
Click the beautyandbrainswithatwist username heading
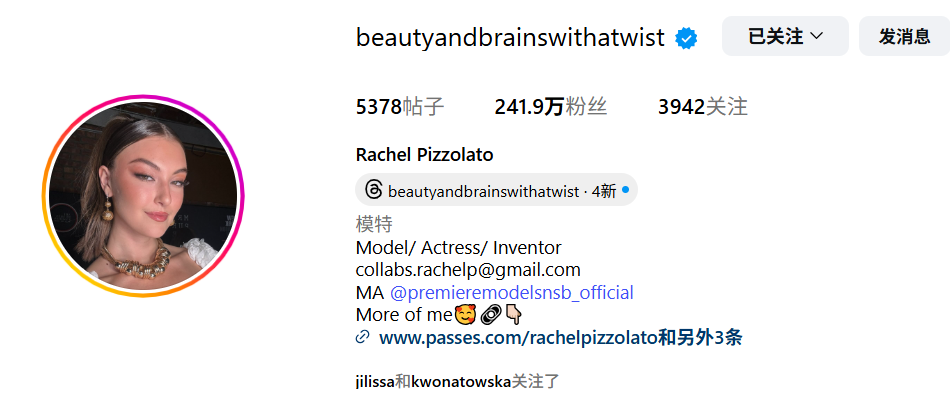pyautogui.click(x=510, y=38)
